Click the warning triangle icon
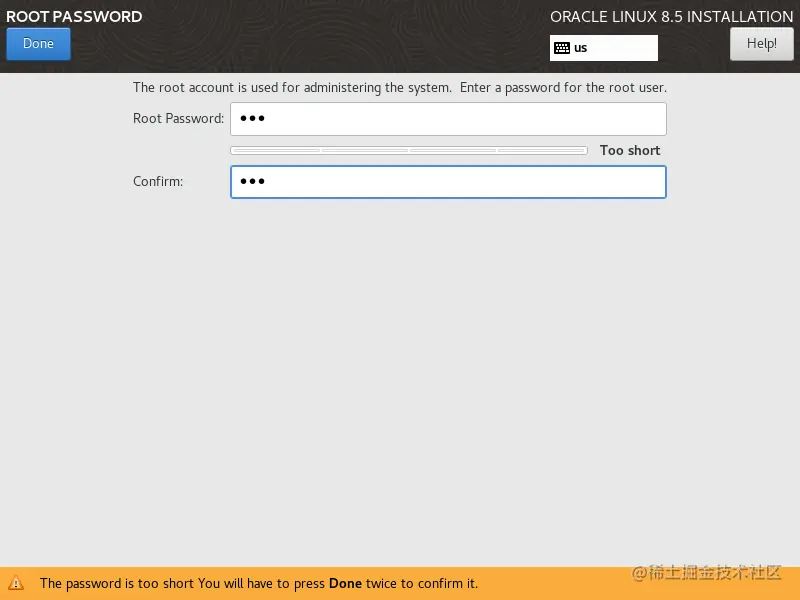Image resolution: width=800 pixels, height=600 pixels. point(16,583)
